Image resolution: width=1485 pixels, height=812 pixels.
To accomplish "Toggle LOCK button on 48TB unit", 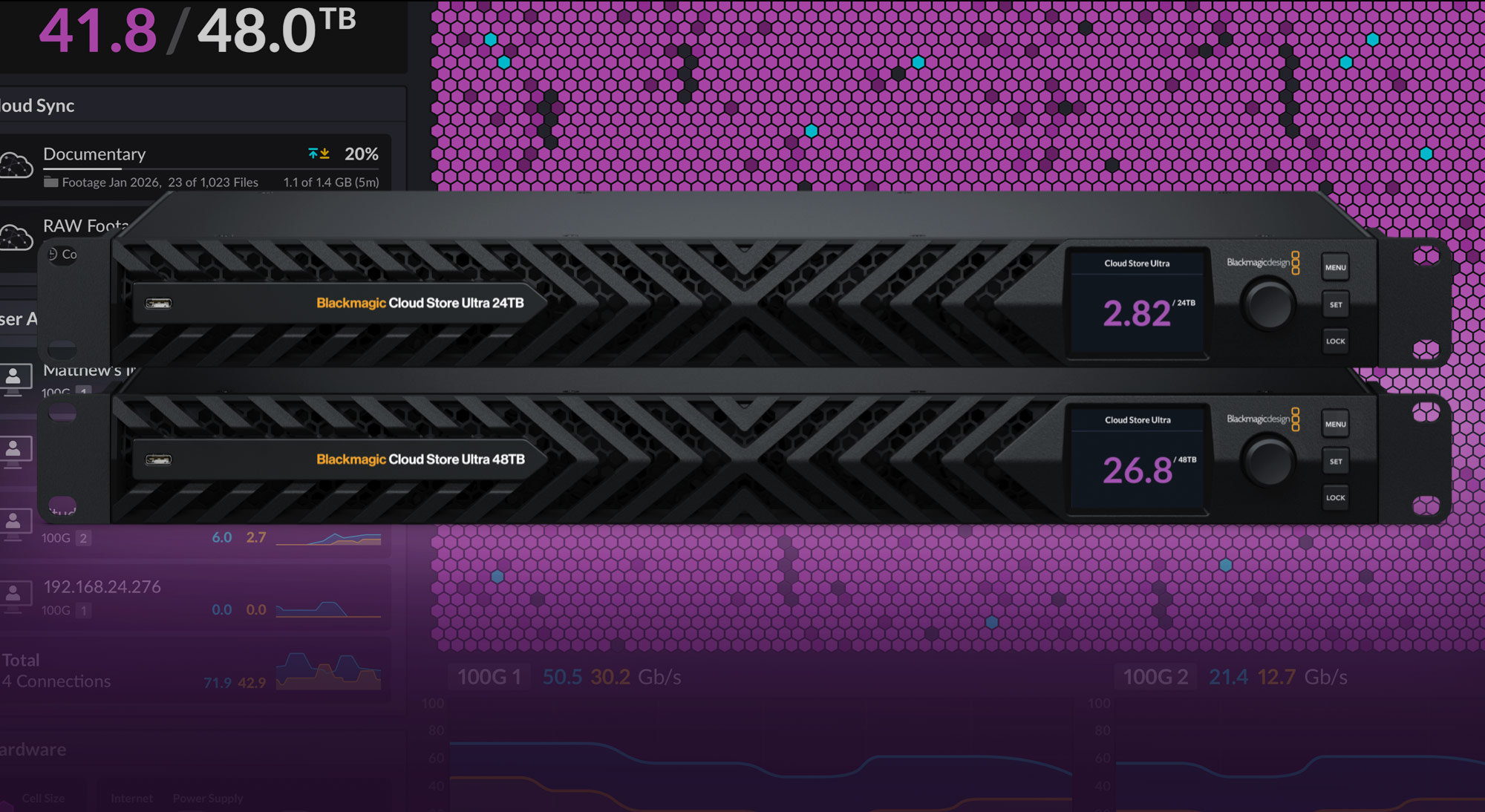I will click(x=1335, y=498).
